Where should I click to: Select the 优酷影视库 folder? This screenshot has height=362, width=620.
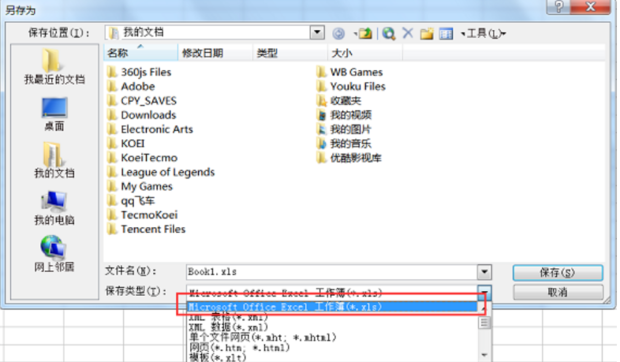349,158
